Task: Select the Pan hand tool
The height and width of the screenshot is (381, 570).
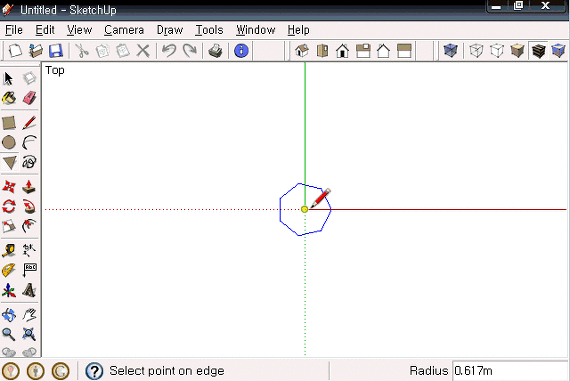Action: tap(29, 315)
